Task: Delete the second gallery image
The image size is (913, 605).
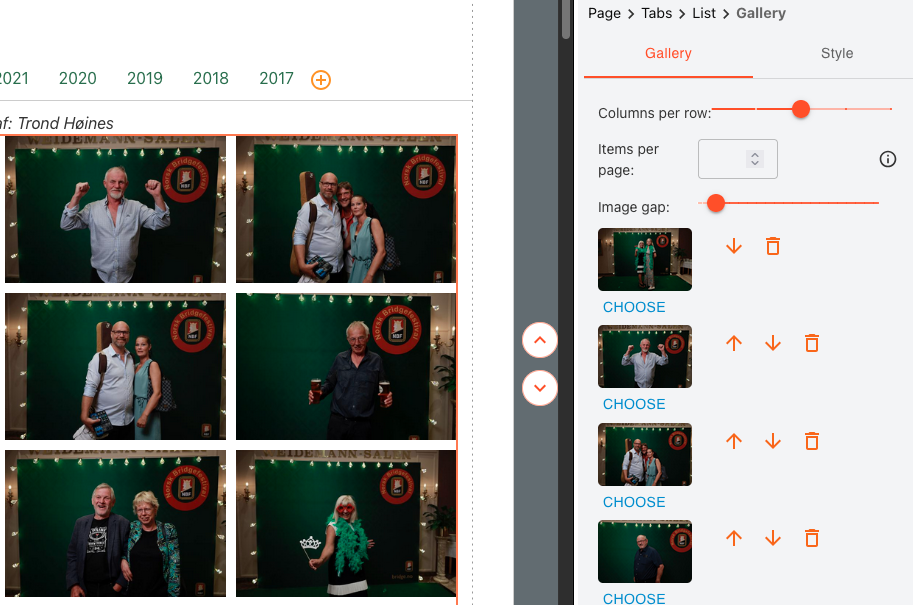Action: pyautogui.click(x=811, y=343)
